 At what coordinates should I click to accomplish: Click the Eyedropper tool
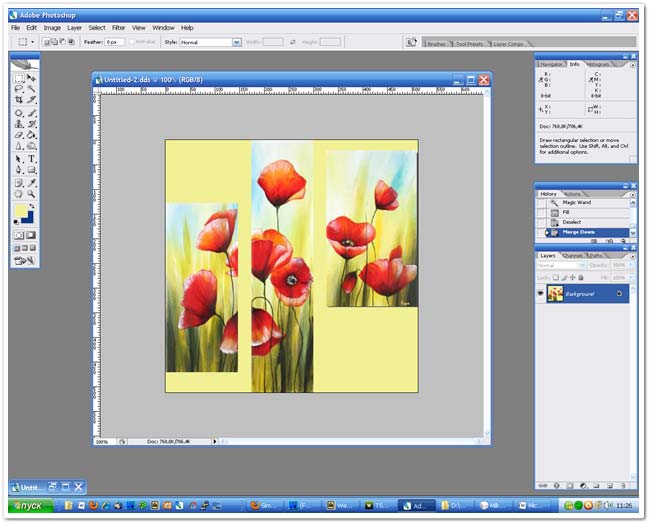[x=31, y=182]
